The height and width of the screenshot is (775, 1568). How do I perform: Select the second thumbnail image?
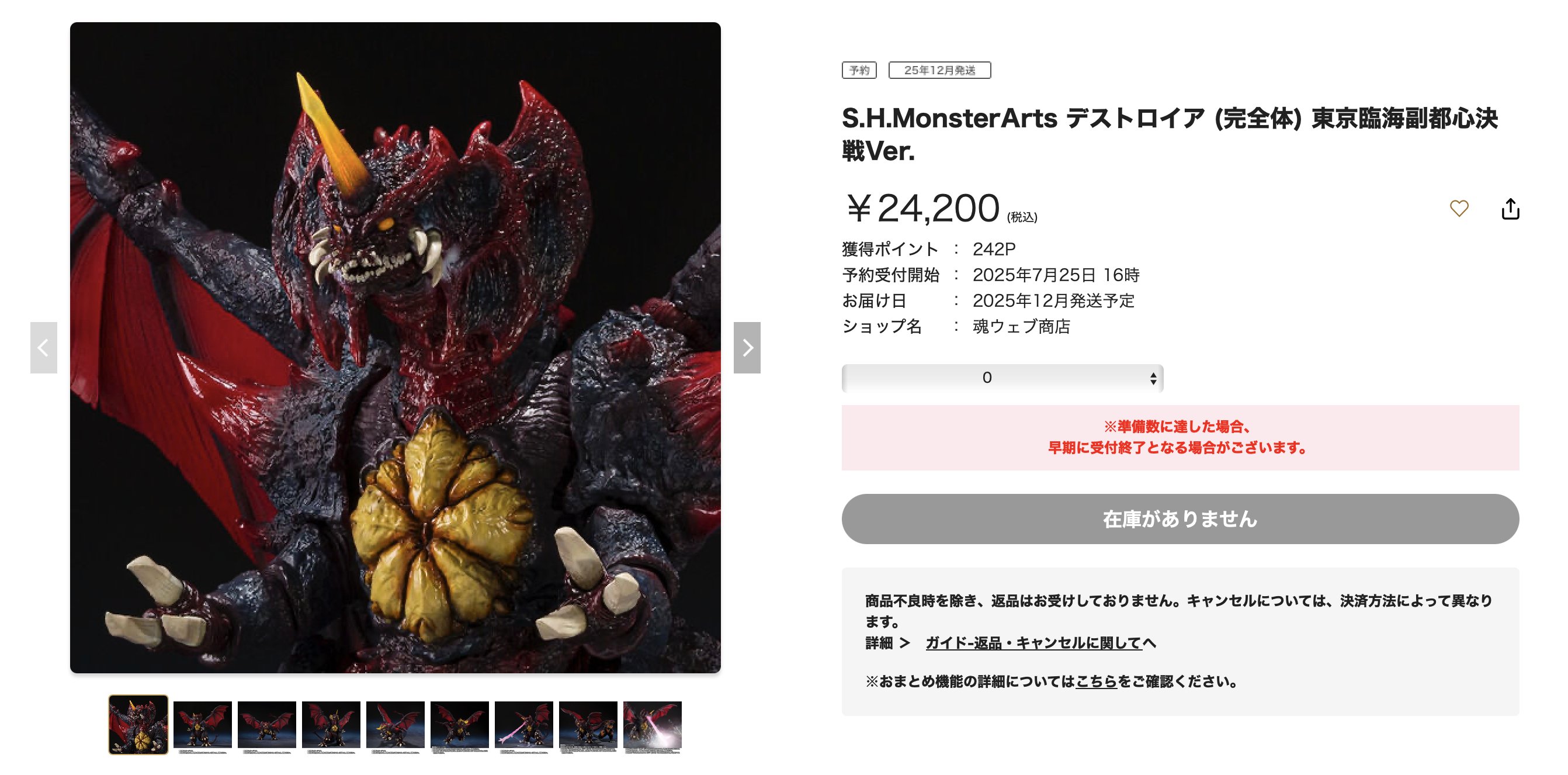[203, 726]
